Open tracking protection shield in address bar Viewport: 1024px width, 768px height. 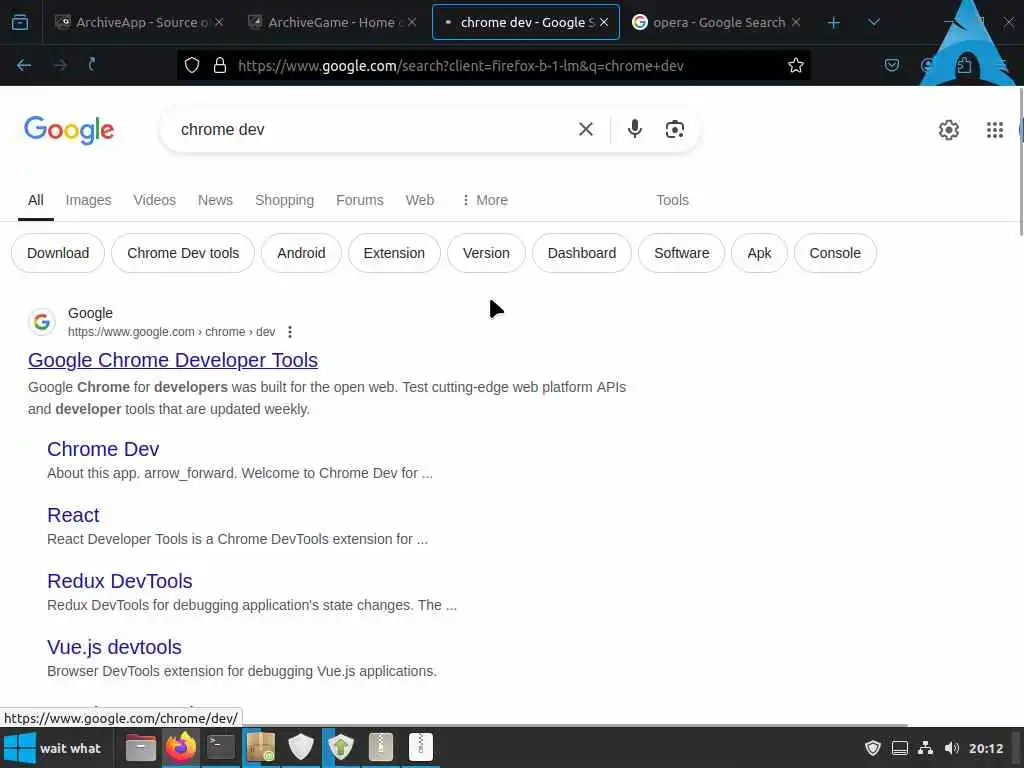pos(192,65)
